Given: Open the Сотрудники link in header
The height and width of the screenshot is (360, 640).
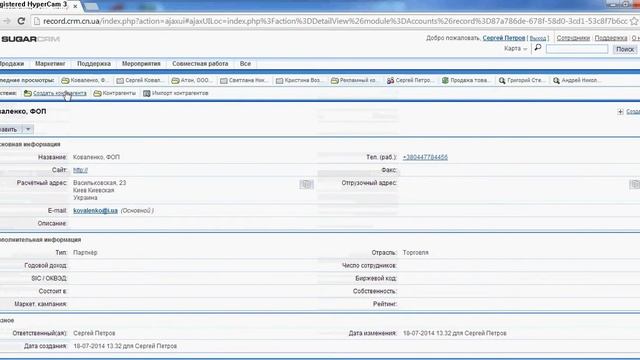Looking at the screenshot, I should (x=573, y=38).
